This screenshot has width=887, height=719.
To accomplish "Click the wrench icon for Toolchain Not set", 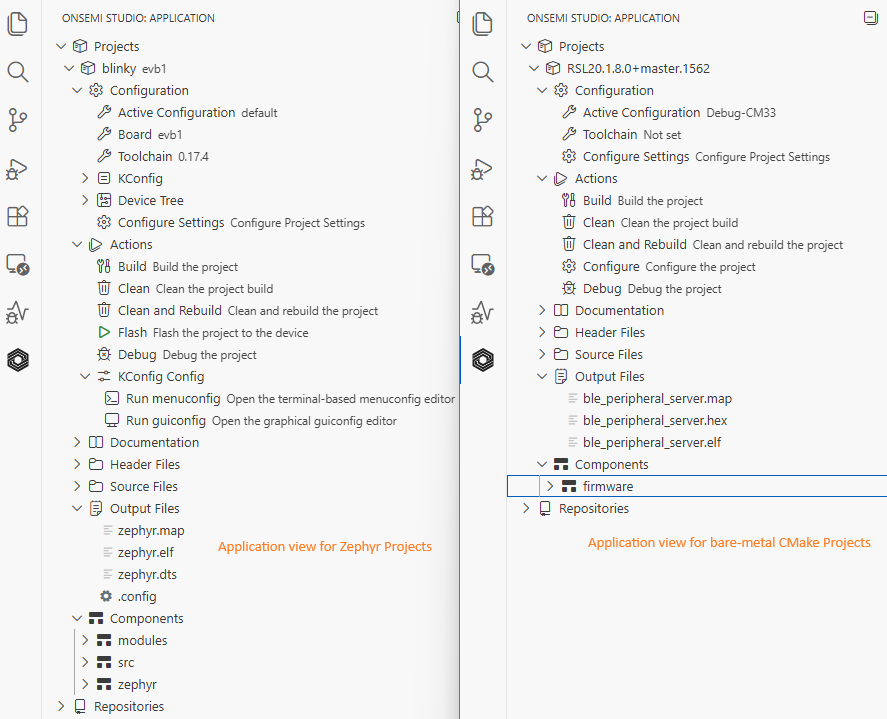I will coord(568,134).
